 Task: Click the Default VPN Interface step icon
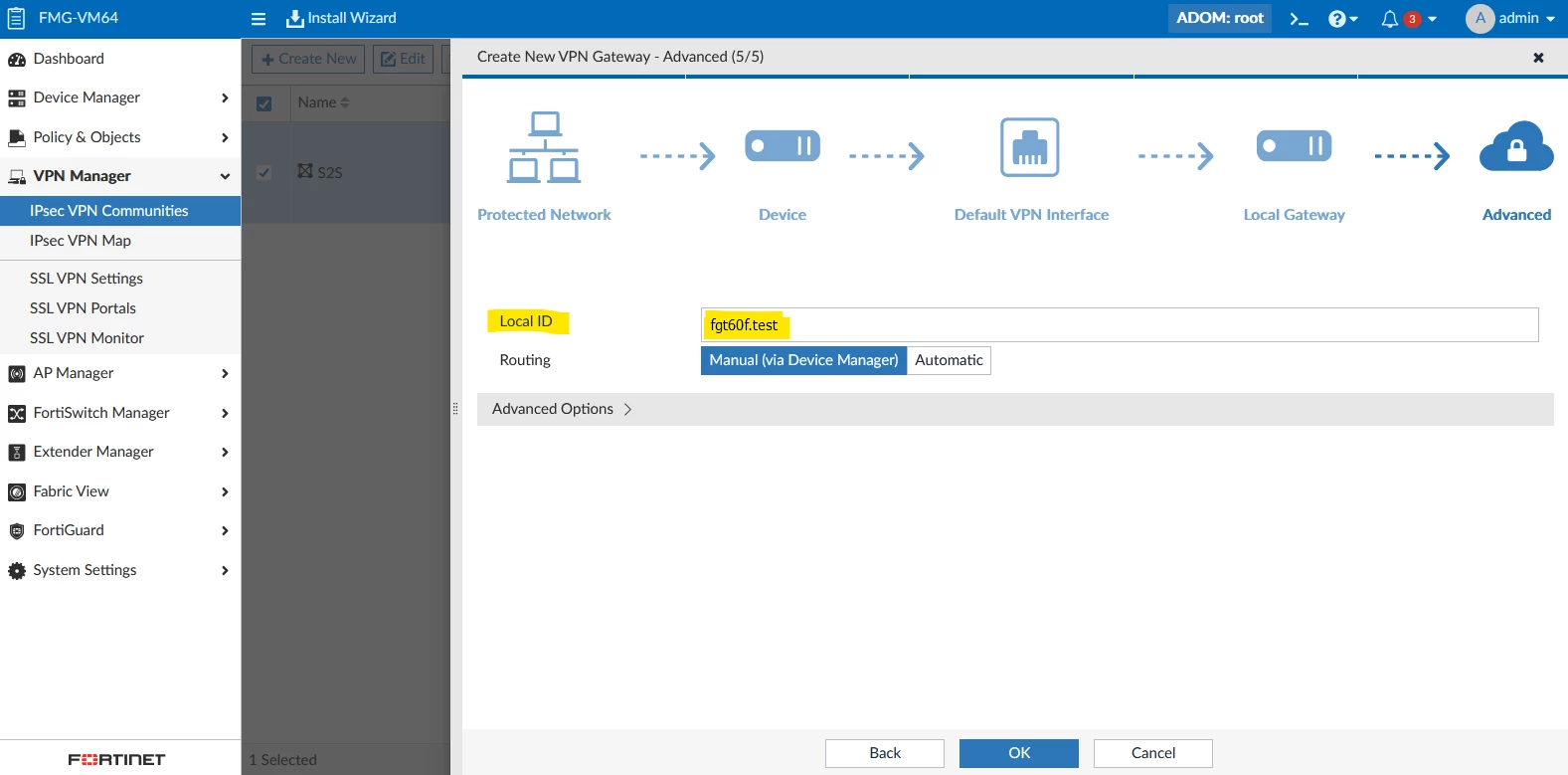tap(1030, 147)
